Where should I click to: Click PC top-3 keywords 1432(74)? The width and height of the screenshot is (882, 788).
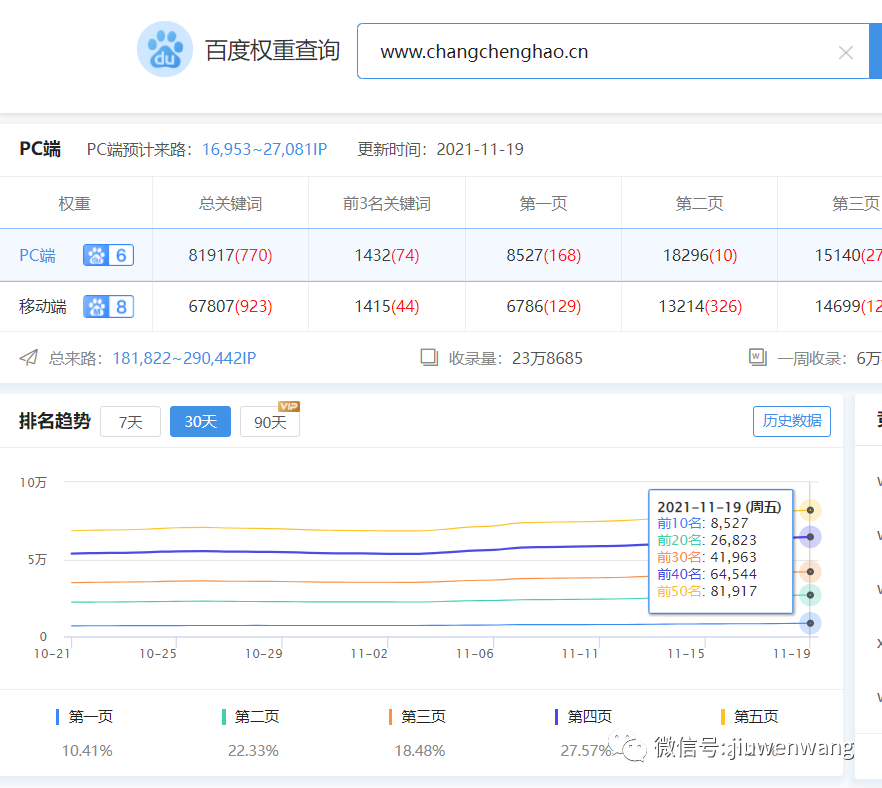pyautogui.click(x=386, y=255)
